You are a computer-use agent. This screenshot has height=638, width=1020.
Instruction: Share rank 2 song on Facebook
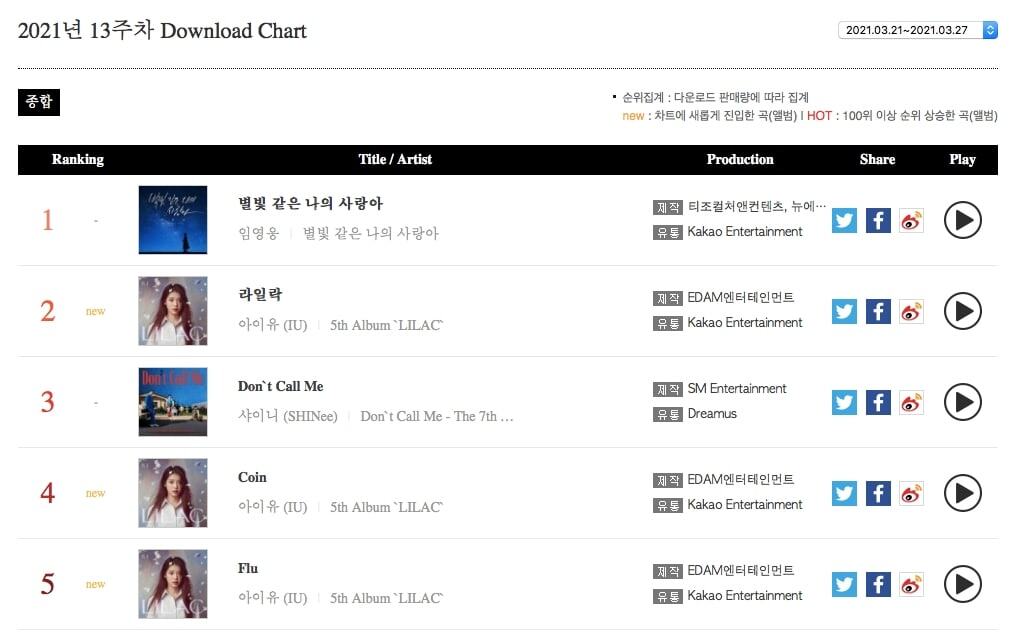(878, 311)
